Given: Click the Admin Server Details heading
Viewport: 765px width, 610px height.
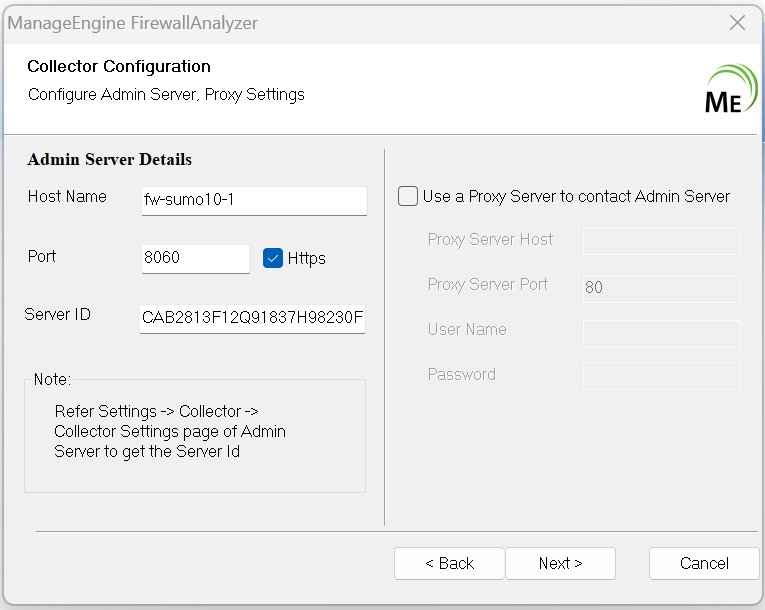Looking at the screenshot, I should tap(110, 160).
